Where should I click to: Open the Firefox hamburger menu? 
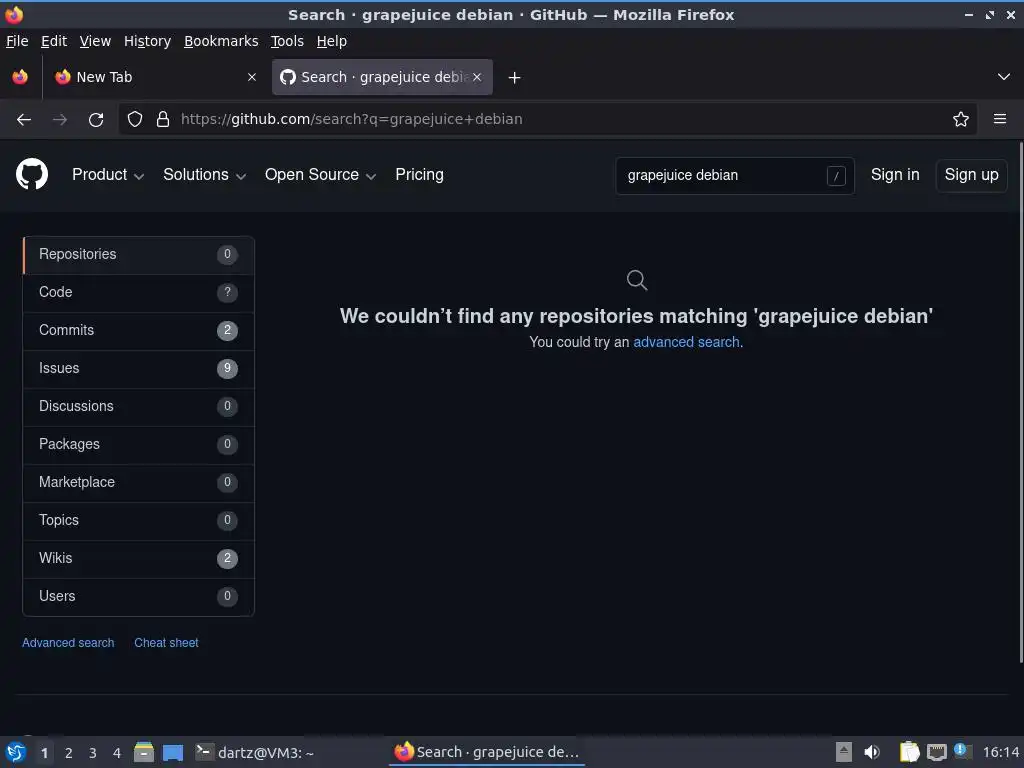[x=1000, y=119]
